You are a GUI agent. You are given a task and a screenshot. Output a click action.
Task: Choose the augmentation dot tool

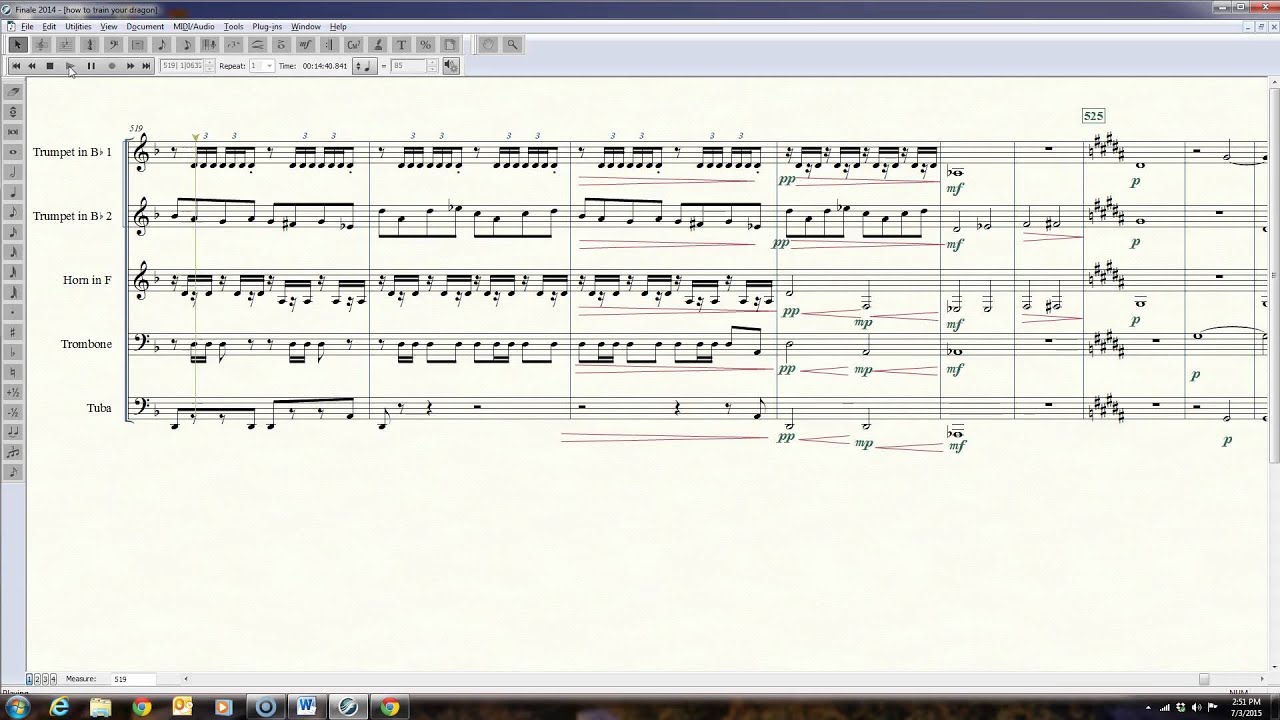pyautogui.click(x=13, y=312)
